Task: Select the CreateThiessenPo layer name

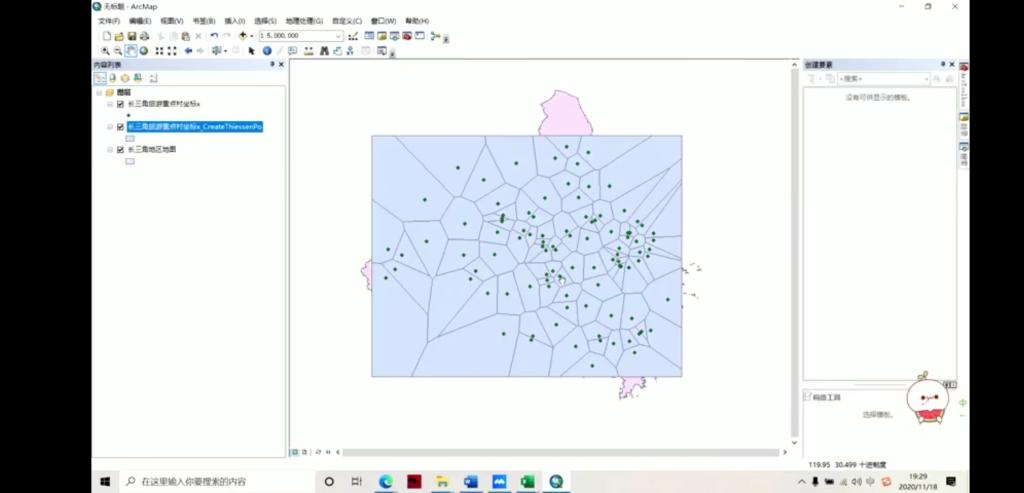Action: (194, 127)
